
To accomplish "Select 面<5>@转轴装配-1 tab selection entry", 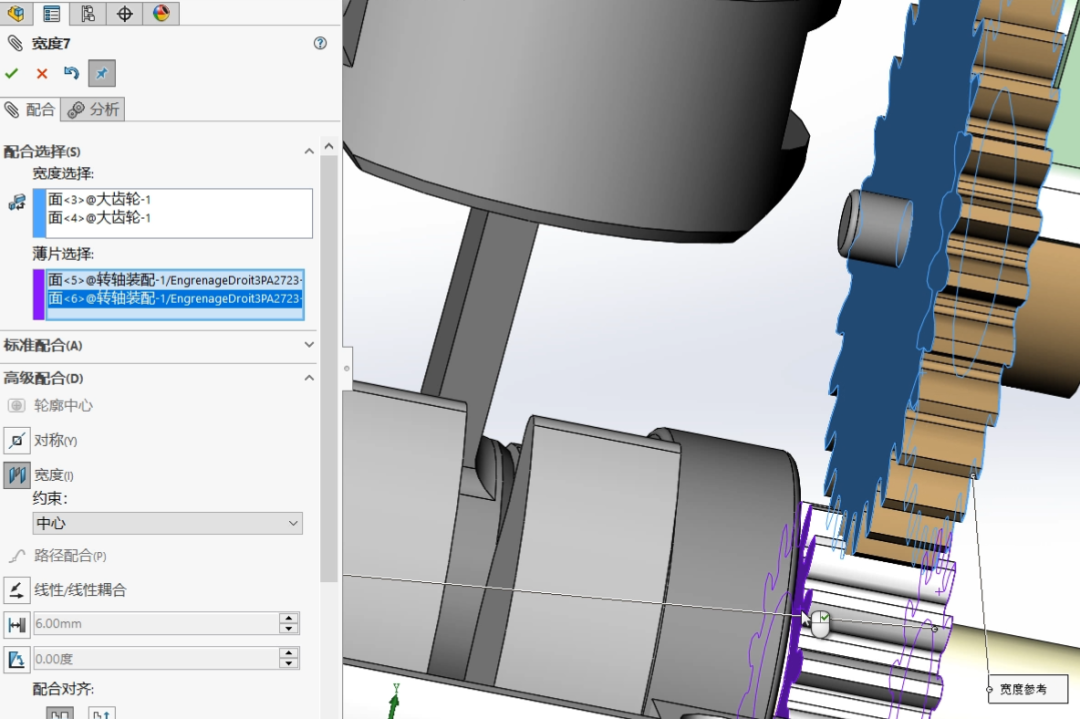I will tap(175, 280).
